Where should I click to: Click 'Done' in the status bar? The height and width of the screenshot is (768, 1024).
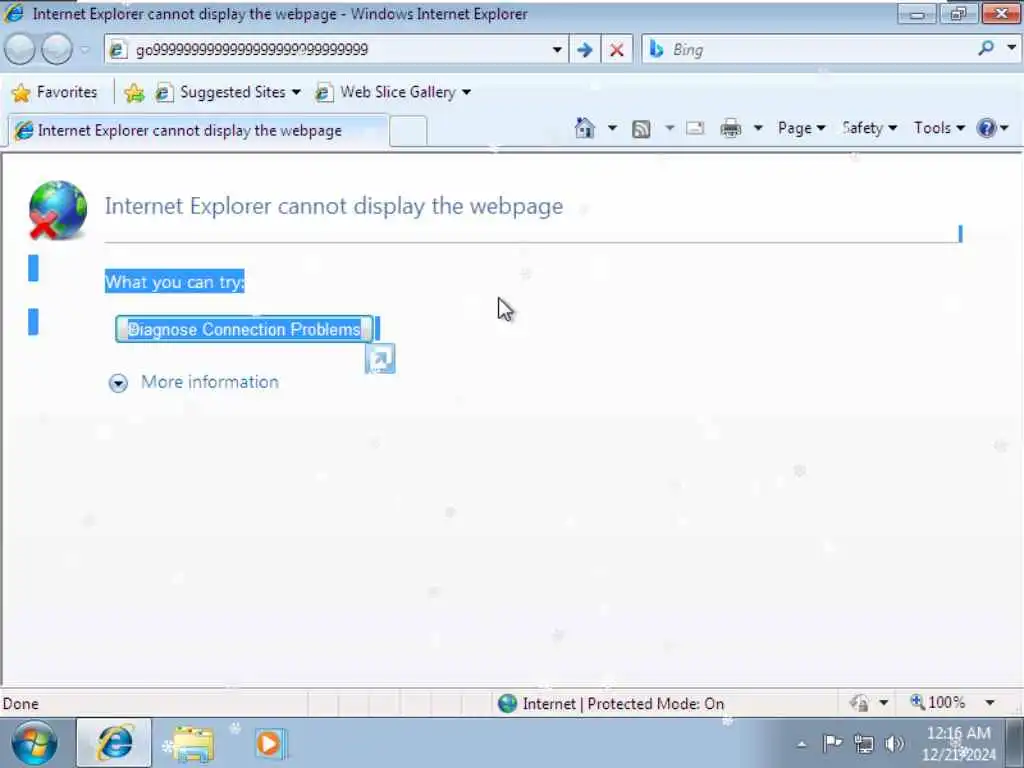coord(21,703)
